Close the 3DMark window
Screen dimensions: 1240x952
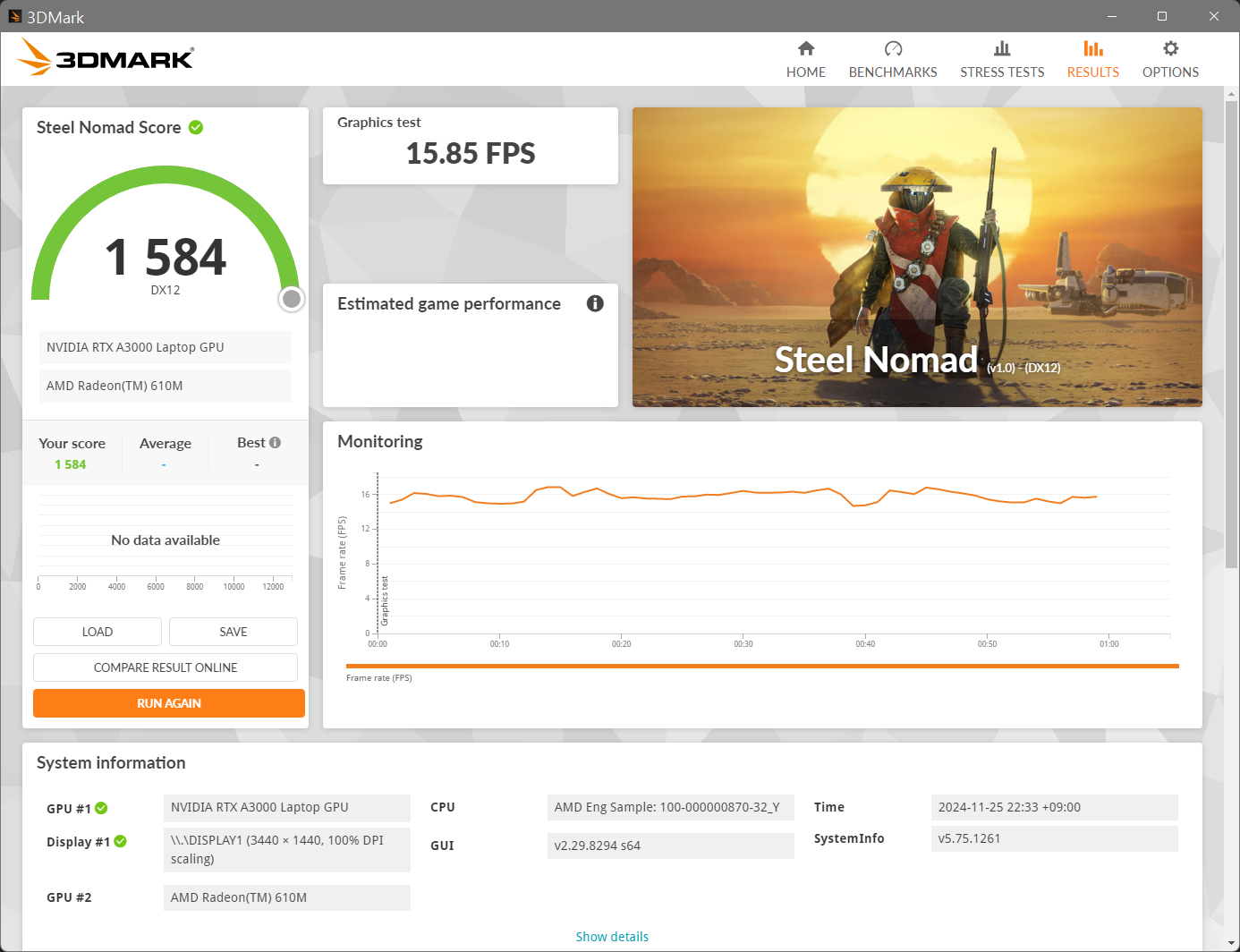point(1214,16)
